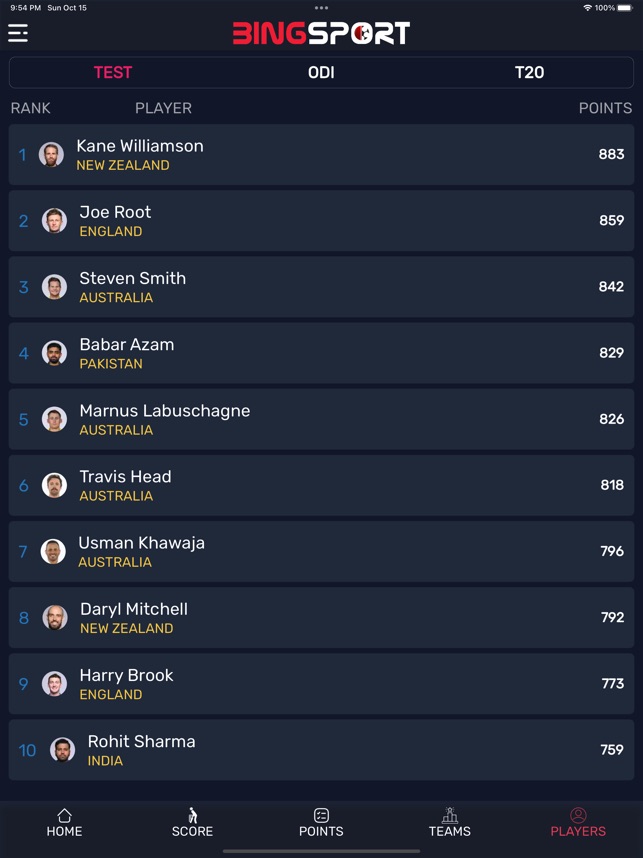Select Usman Khawaja in the list
Viewport: 643px width, 858px height.
[321, 552]
